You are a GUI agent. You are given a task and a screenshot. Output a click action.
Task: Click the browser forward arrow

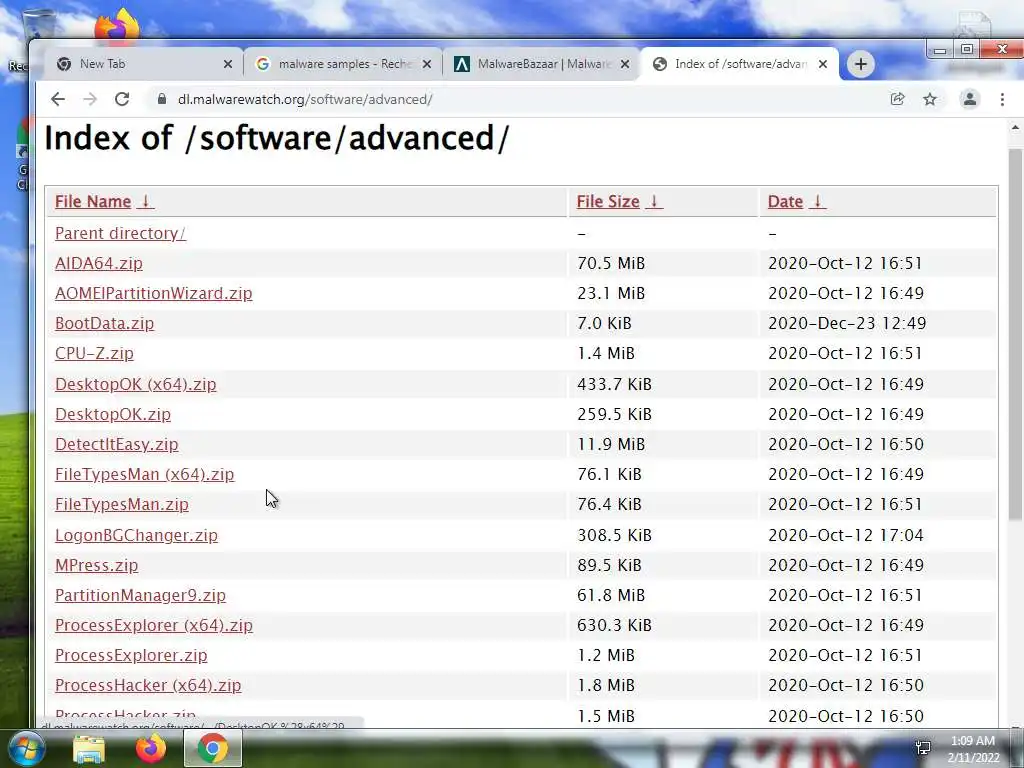[90, 99]
